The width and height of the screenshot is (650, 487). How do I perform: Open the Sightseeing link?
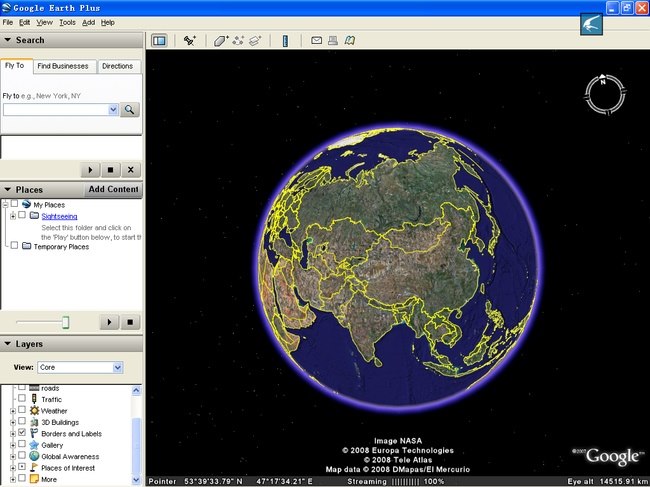tap(59, 216)
